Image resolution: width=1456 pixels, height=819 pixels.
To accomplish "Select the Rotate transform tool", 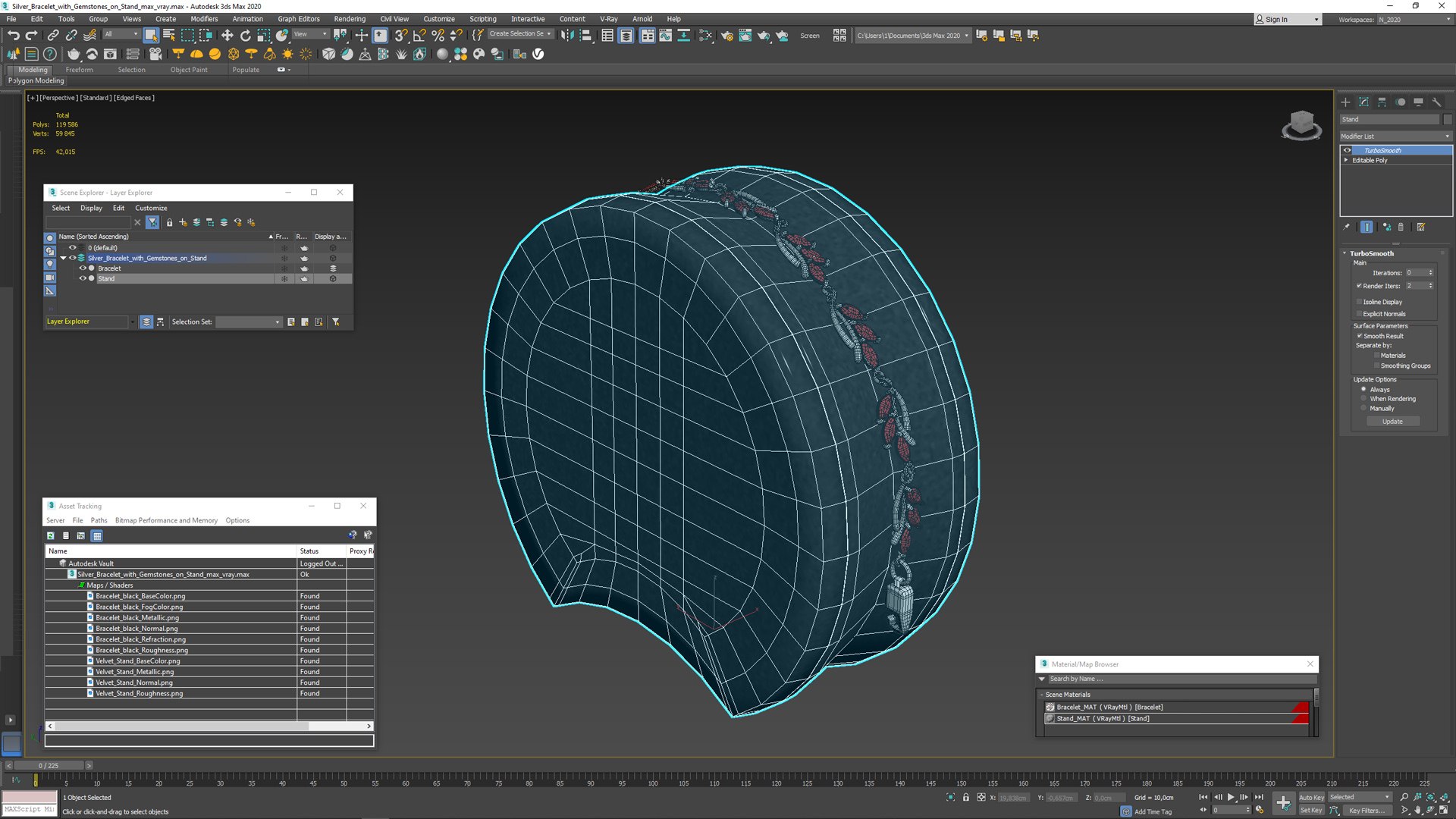I will pyautogui.click(x=245, y=36).
